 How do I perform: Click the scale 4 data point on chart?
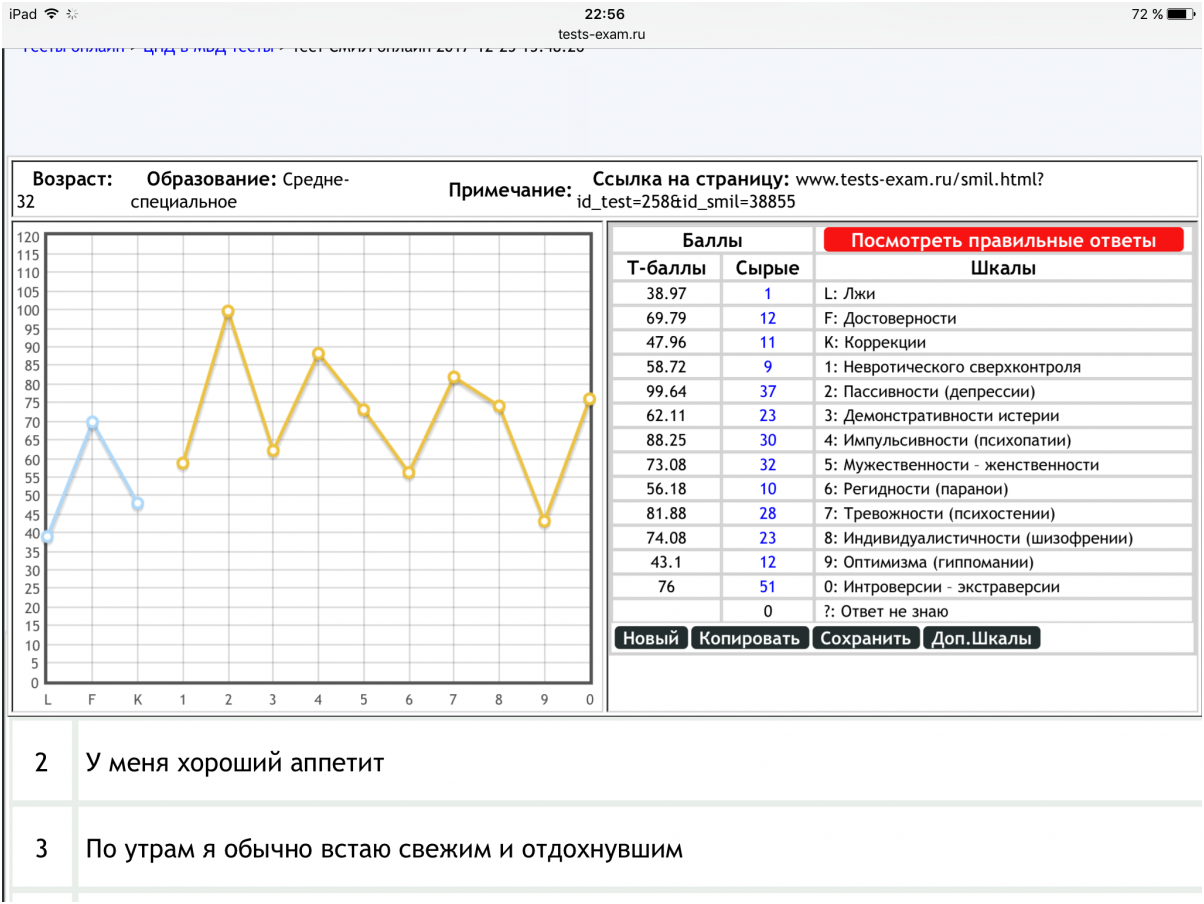coord(318,354)
